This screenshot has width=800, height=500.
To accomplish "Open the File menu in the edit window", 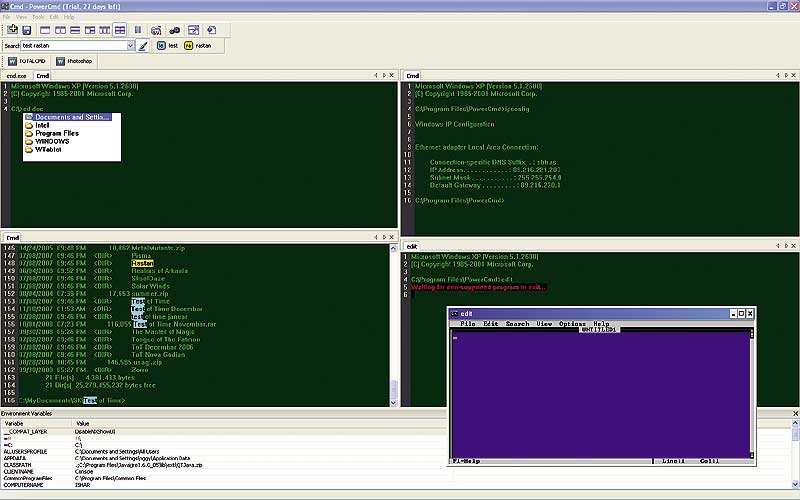I will point(467,323).
